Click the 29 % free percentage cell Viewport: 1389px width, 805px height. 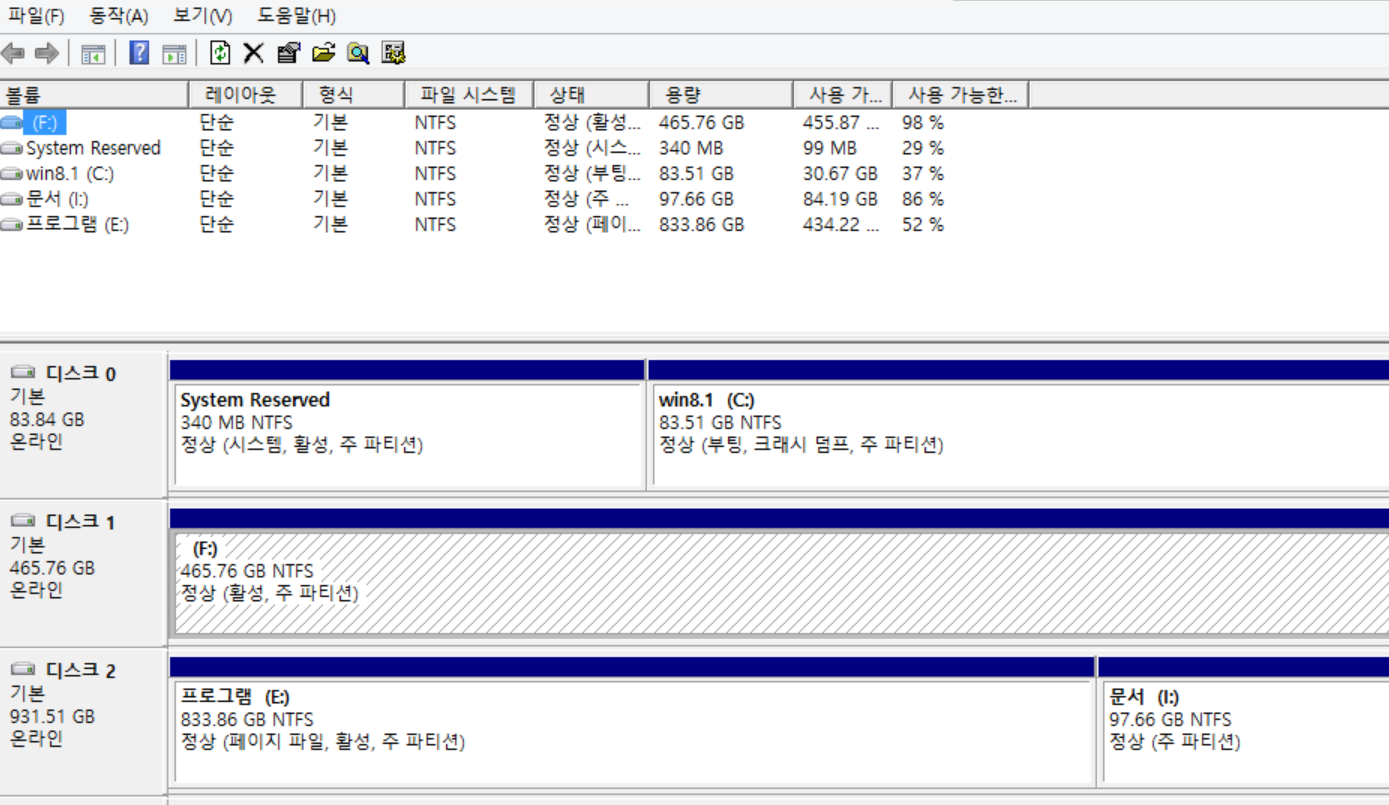(922, 148)
